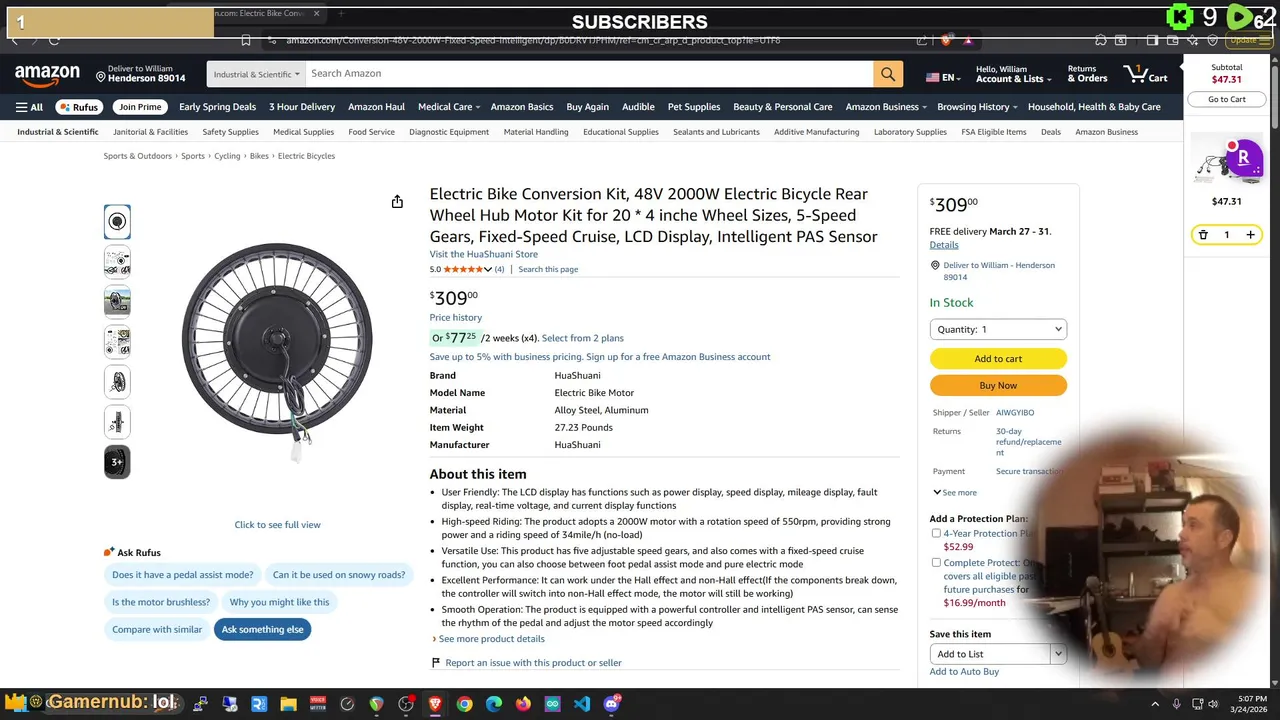Check the 4-Year Protection Plan box
The image size is (1280, 720).
tap(936, 534)
